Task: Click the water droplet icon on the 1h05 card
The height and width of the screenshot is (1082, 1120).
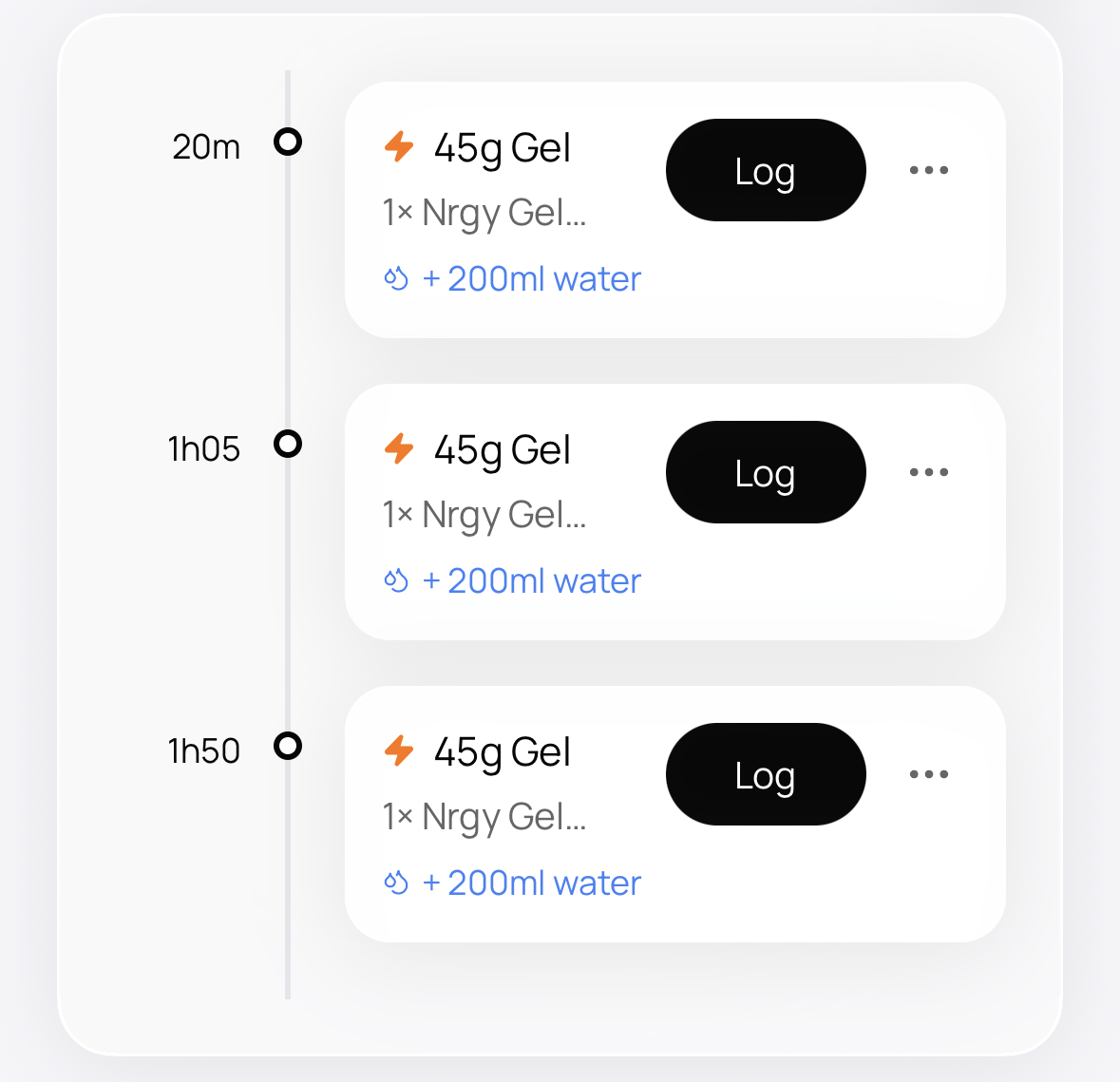Action: click(396, 580)
